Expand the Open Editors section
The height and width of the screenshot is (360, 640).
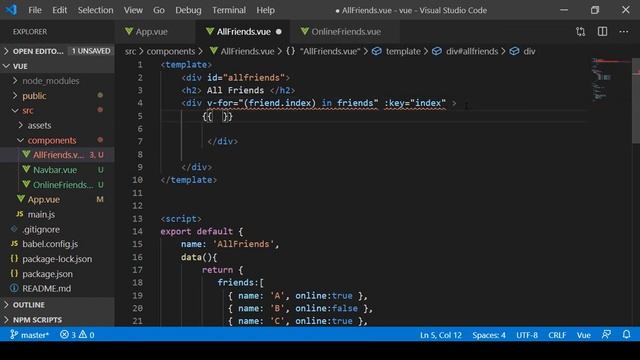tap(57, 51)
